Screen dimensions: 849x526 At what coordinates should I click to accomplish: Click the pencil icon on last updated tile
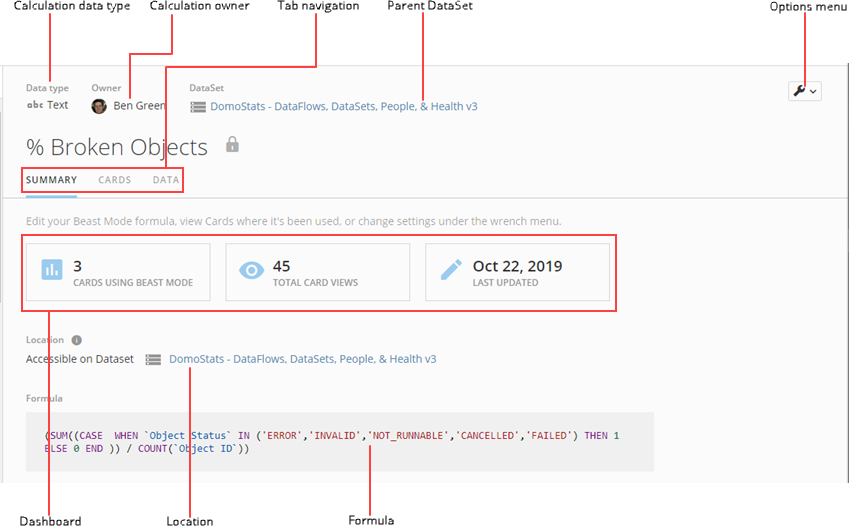(x=451, y=270)
